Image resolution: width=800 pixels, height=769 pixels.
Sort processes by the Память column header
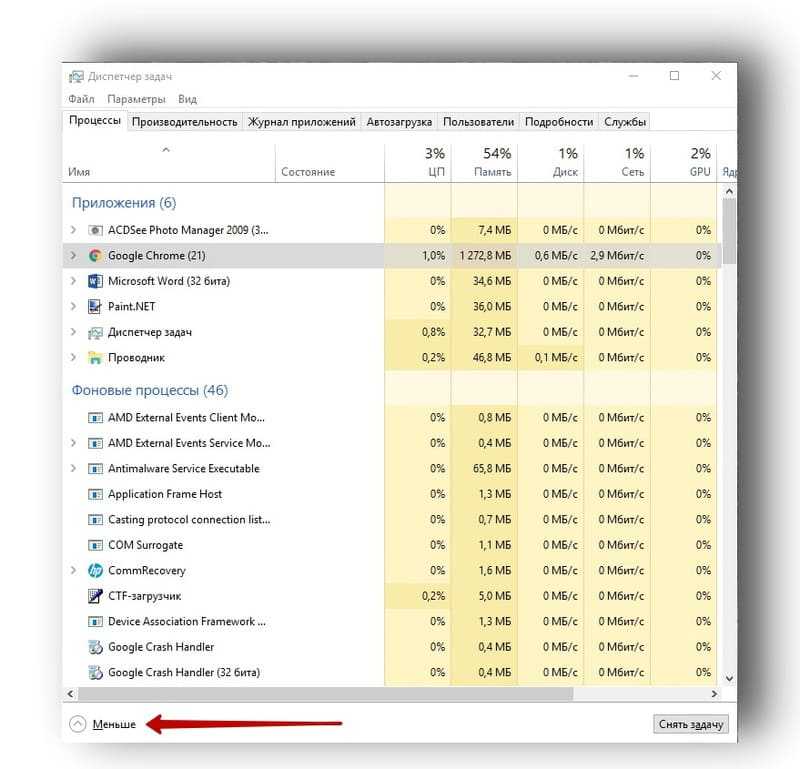pos(485,162)
